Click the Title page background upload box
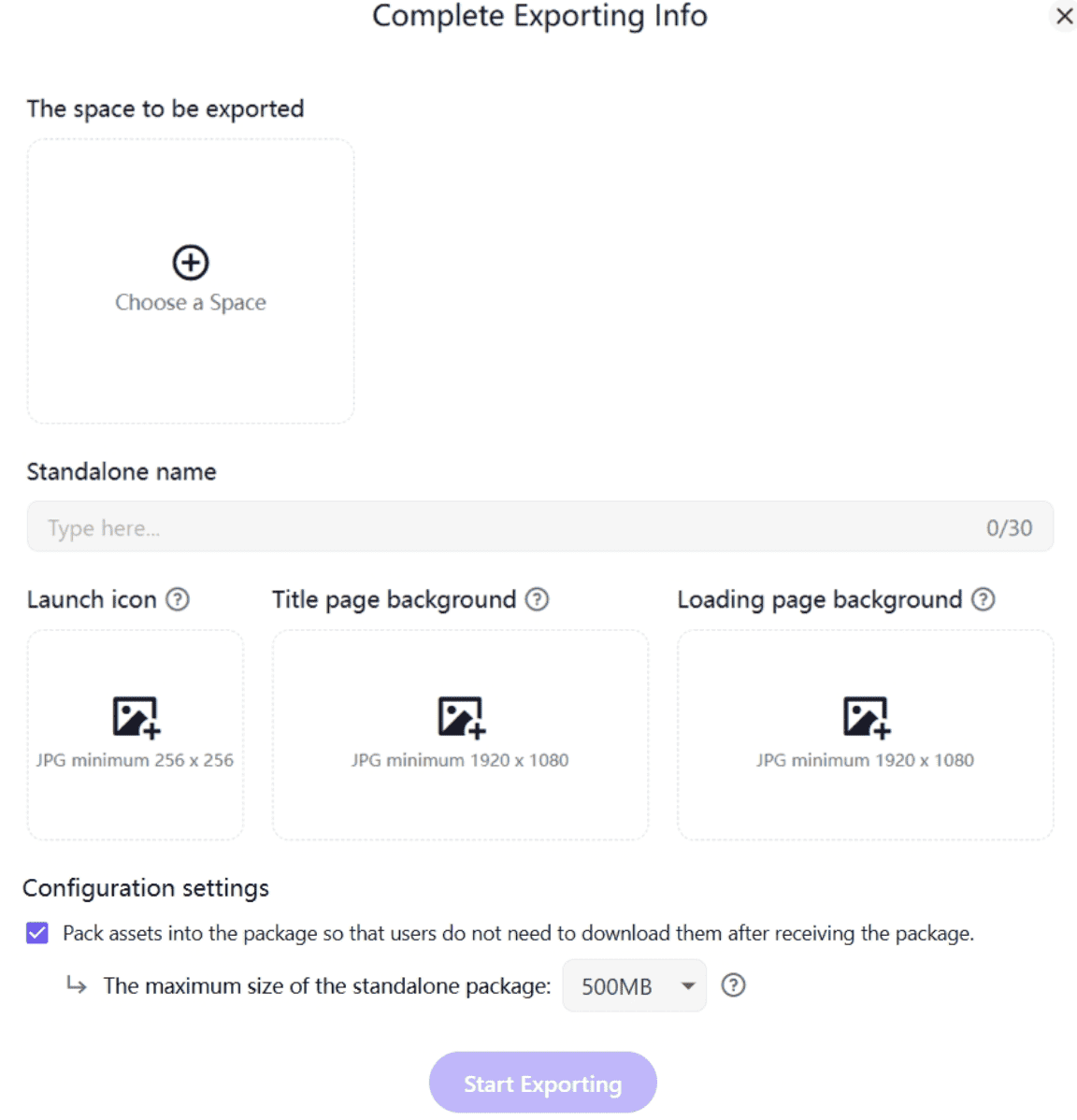This screenshot has width=1077, height=1120. [x=460, y=734]
